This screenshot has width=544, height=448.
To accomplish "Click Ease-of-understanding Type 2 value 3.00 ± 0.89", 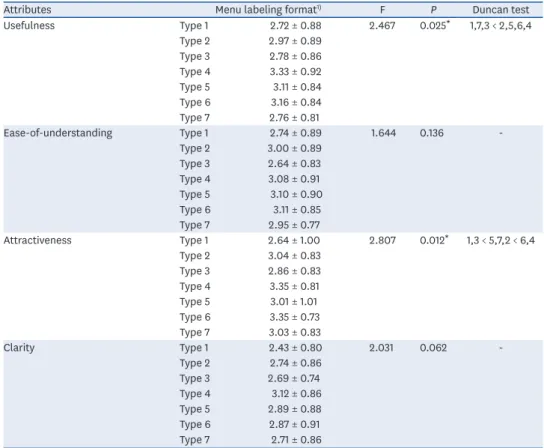I will point(295,148).
